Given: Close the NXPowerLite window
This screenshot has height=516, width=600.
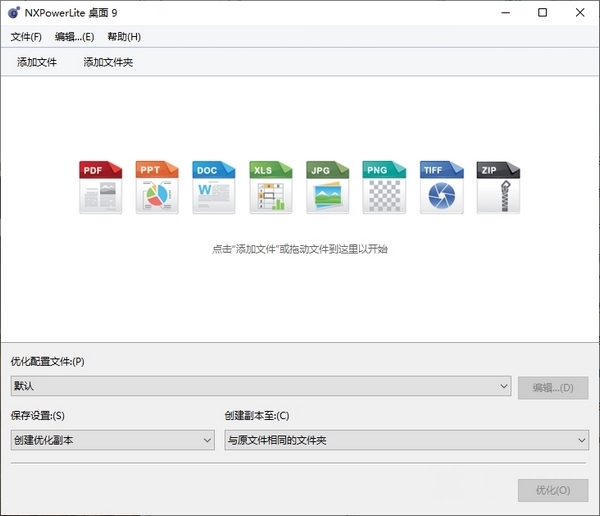Looking at the screenshot, I should [x=580, y=13].
